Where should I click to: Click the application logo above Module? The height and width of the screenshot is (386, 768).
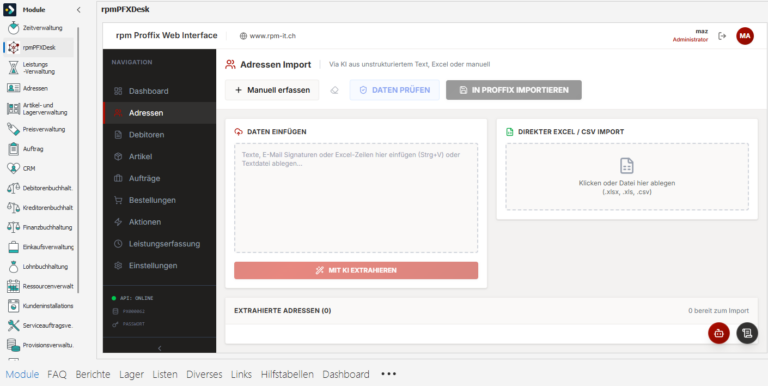tap(10, 9)
